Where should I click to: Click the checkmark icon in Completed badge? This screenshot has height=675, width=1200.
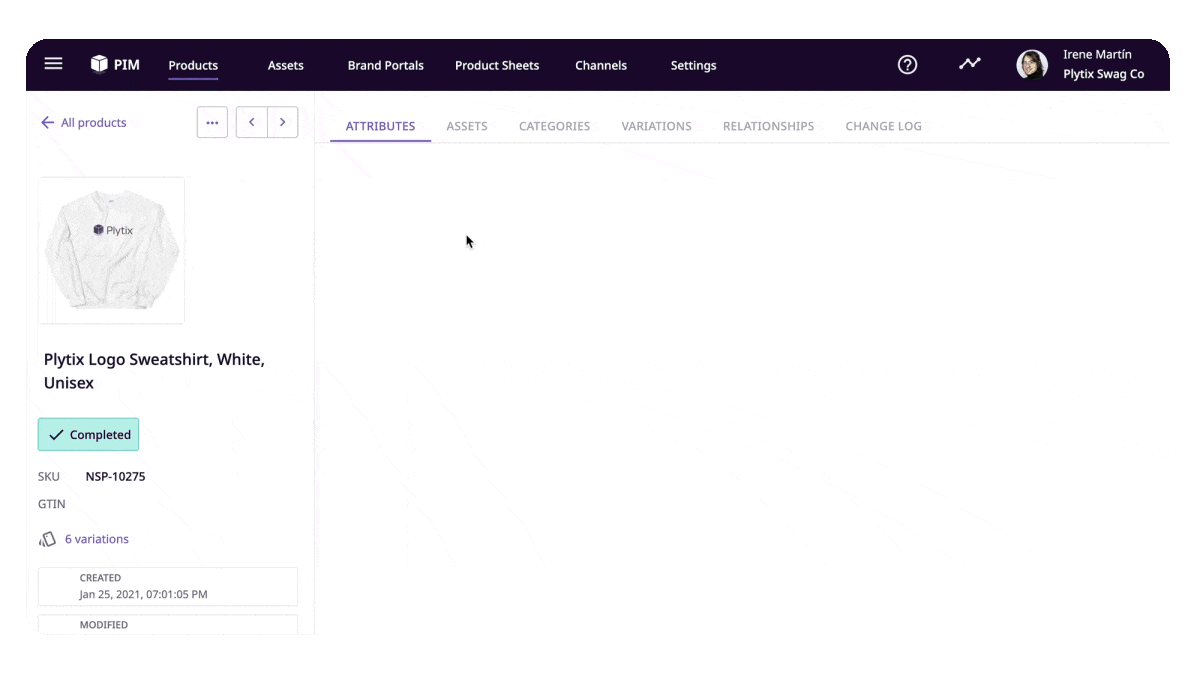(56, 435)
